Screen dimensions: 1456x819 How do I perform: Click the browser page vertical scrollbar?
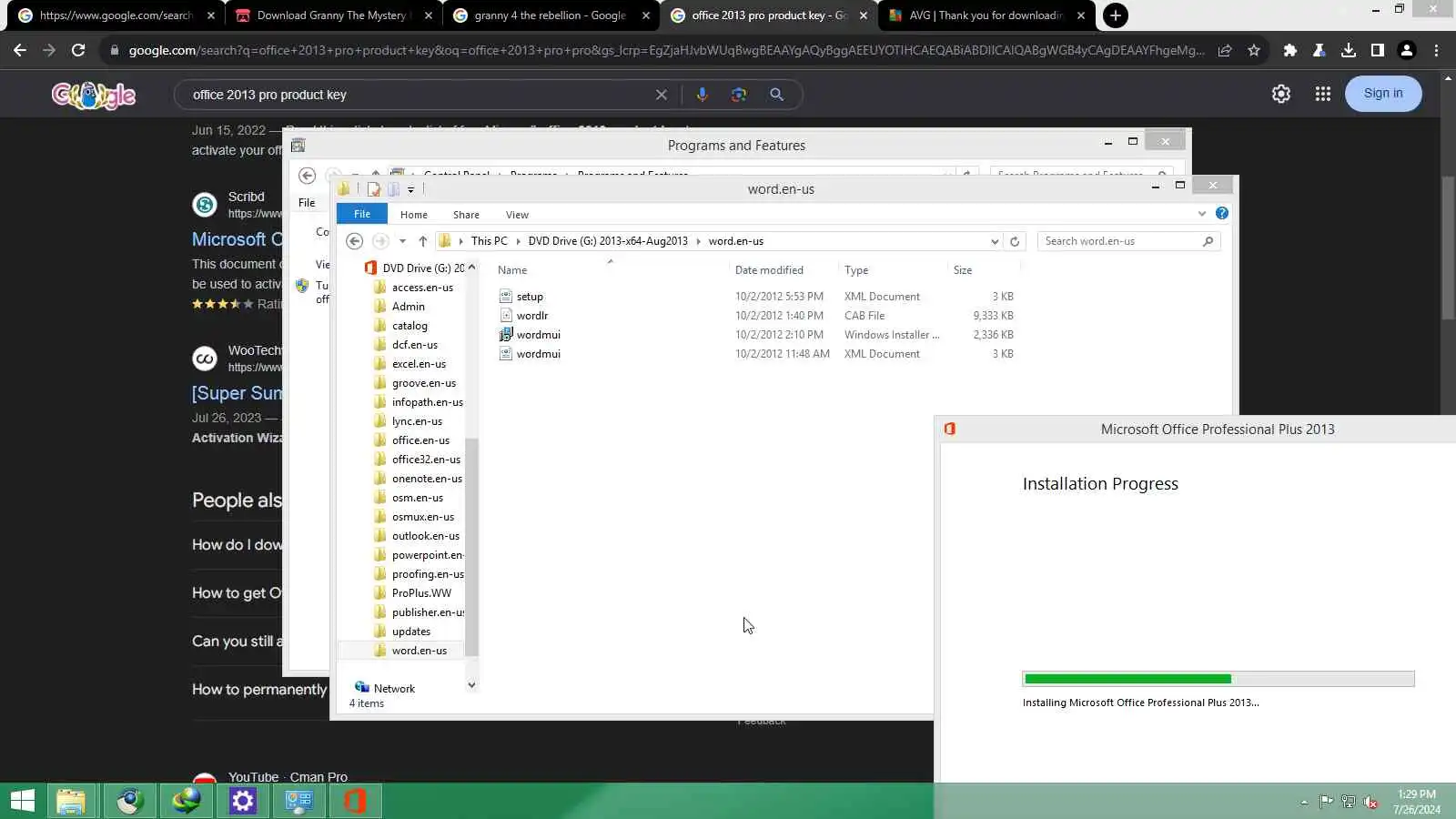click(x=1448, y=248)
